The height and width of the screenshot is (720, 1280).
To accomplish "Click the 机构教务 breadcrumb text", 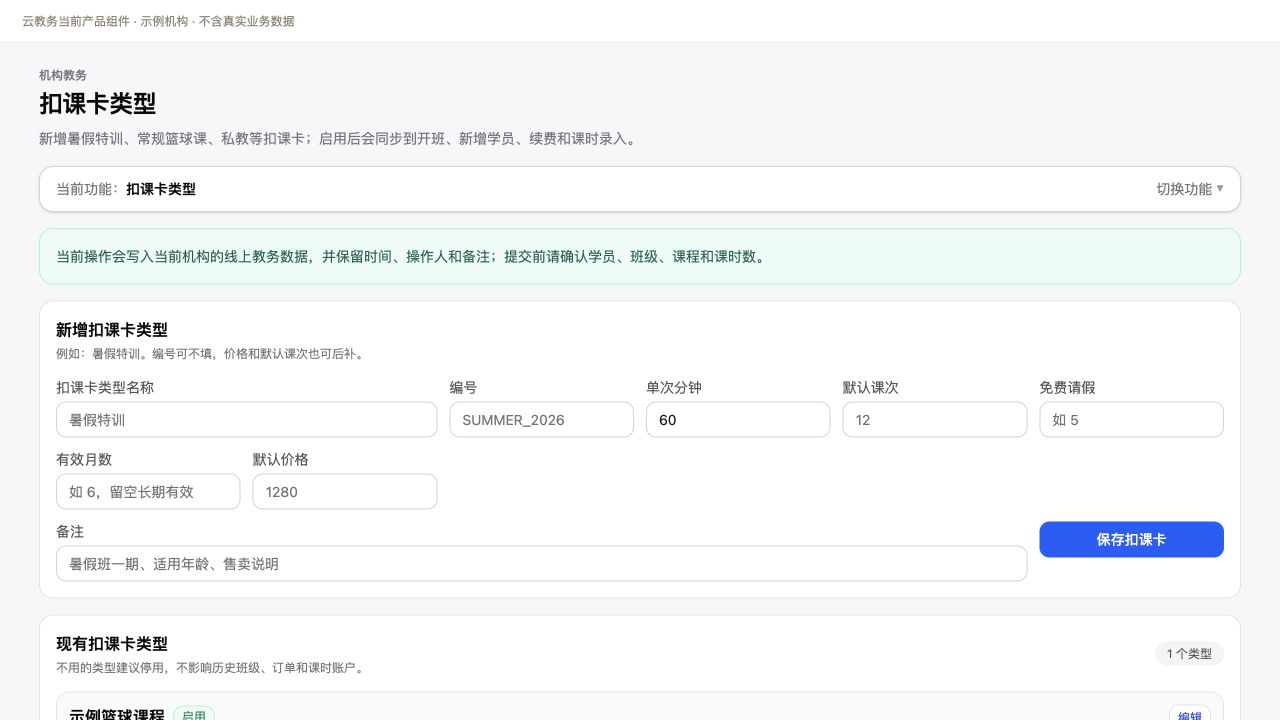I will [63, 75].
